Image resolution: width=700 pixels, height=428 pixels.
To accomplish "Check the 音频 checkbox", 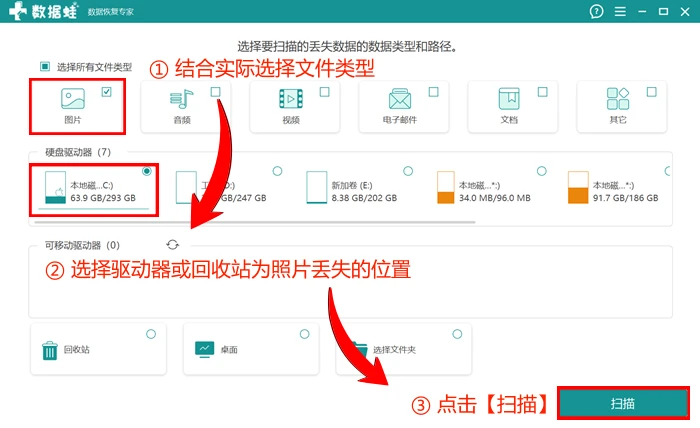I will 216,92.
